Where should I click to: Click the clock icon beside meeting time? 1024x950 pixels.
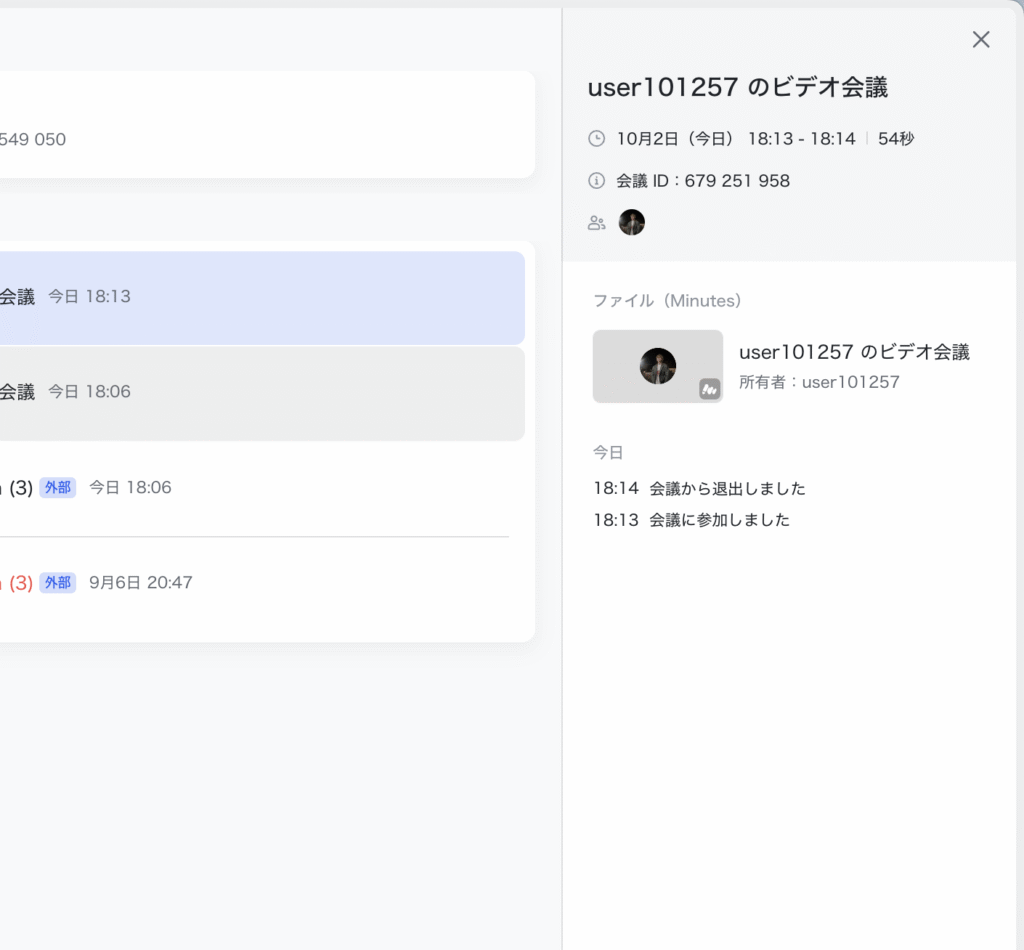click(x=597, y=139)
